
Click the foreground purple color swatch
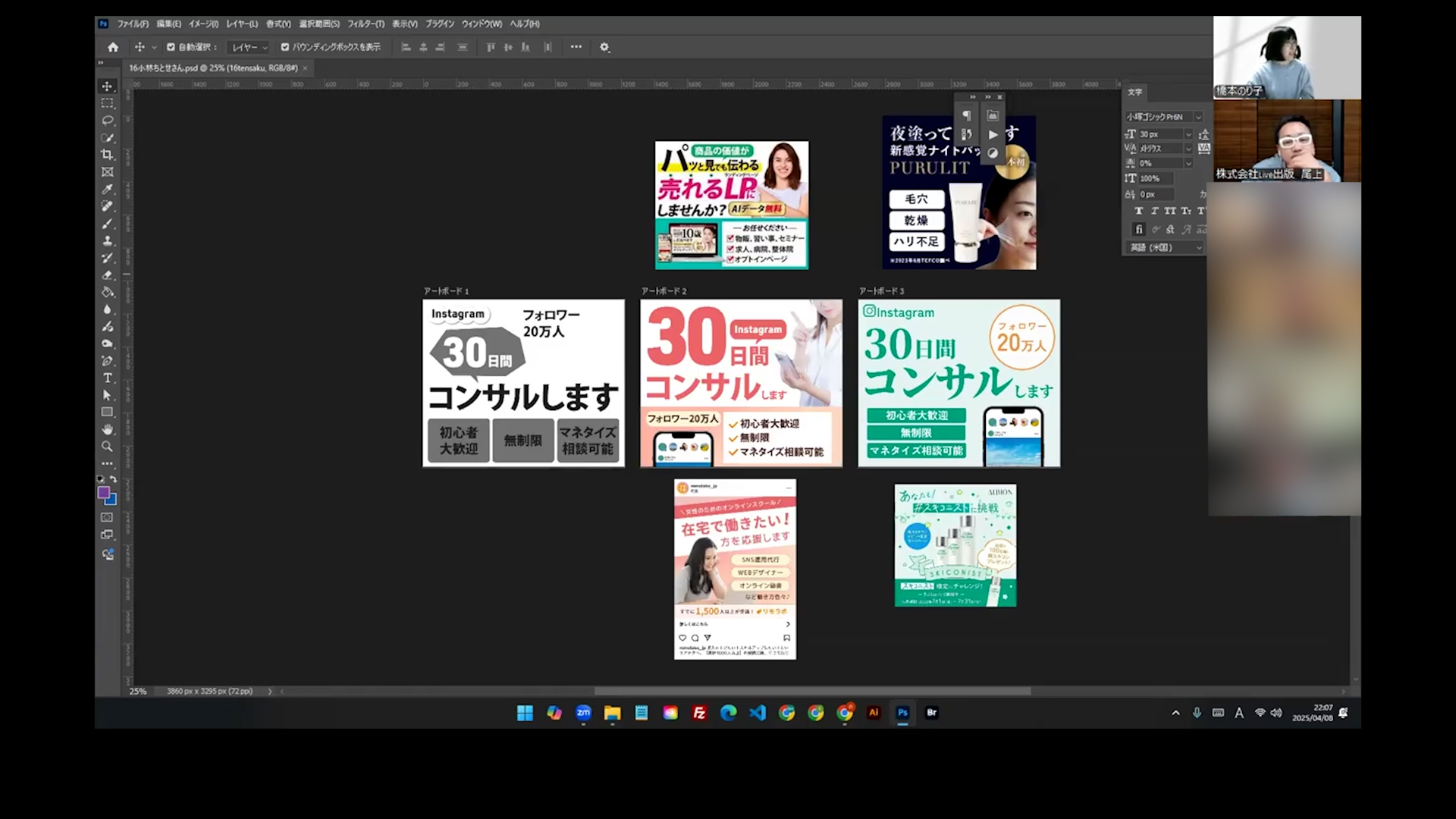click(104, 492)
